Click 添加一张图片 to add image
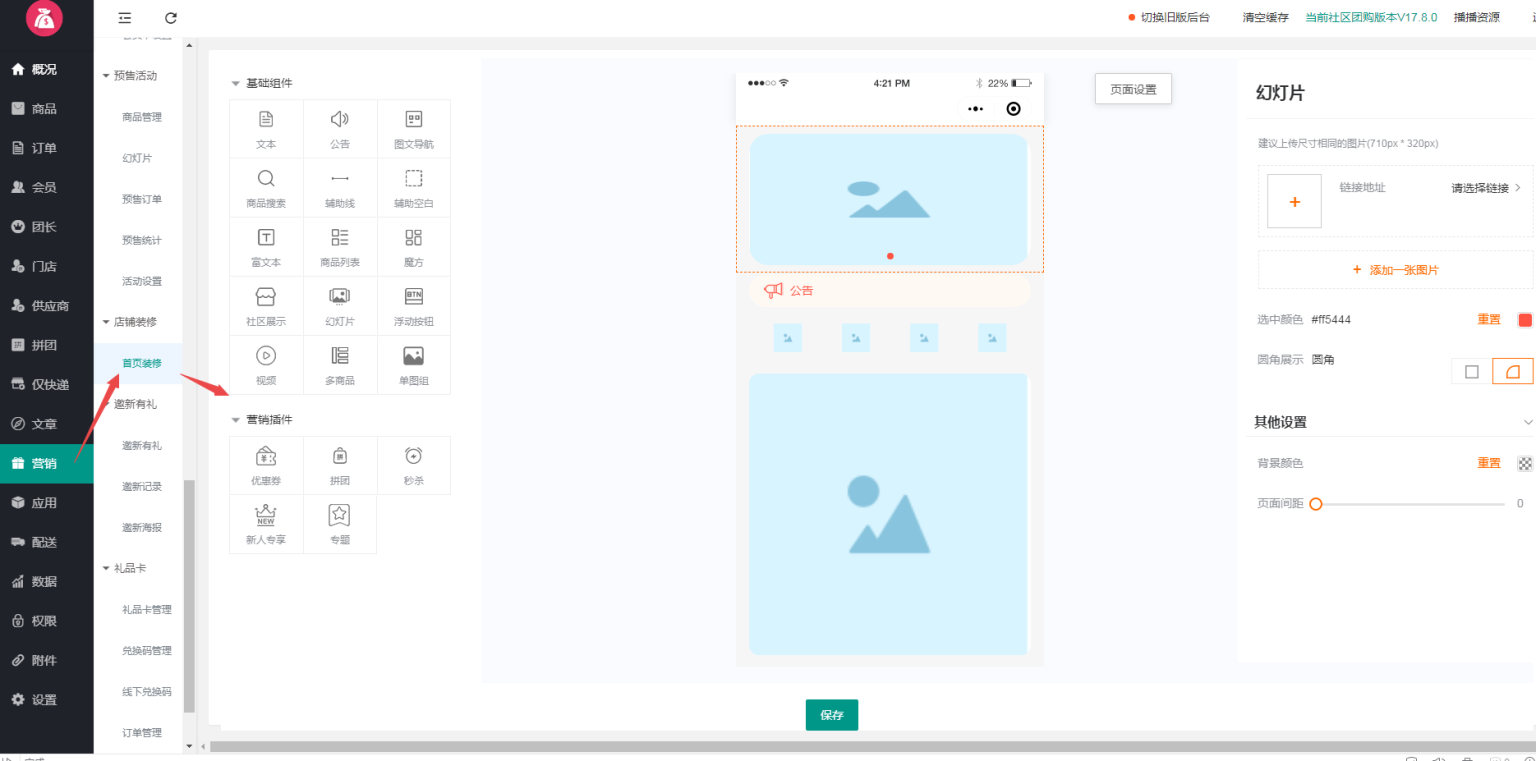The height and width of the screenshot is (761, 1536). [1395, 270]
